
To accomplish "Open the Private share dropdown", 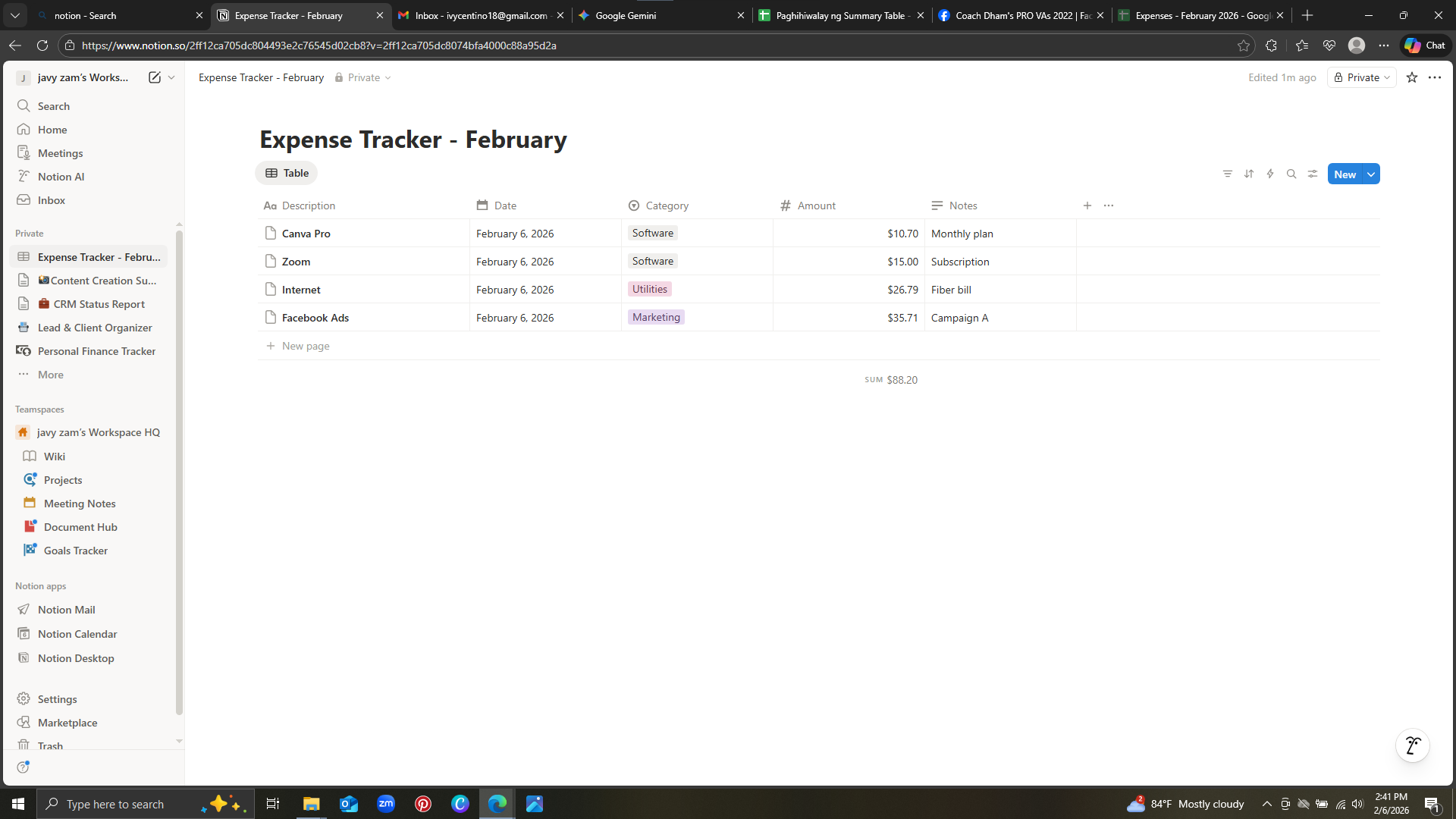I will click(1362, 77).
